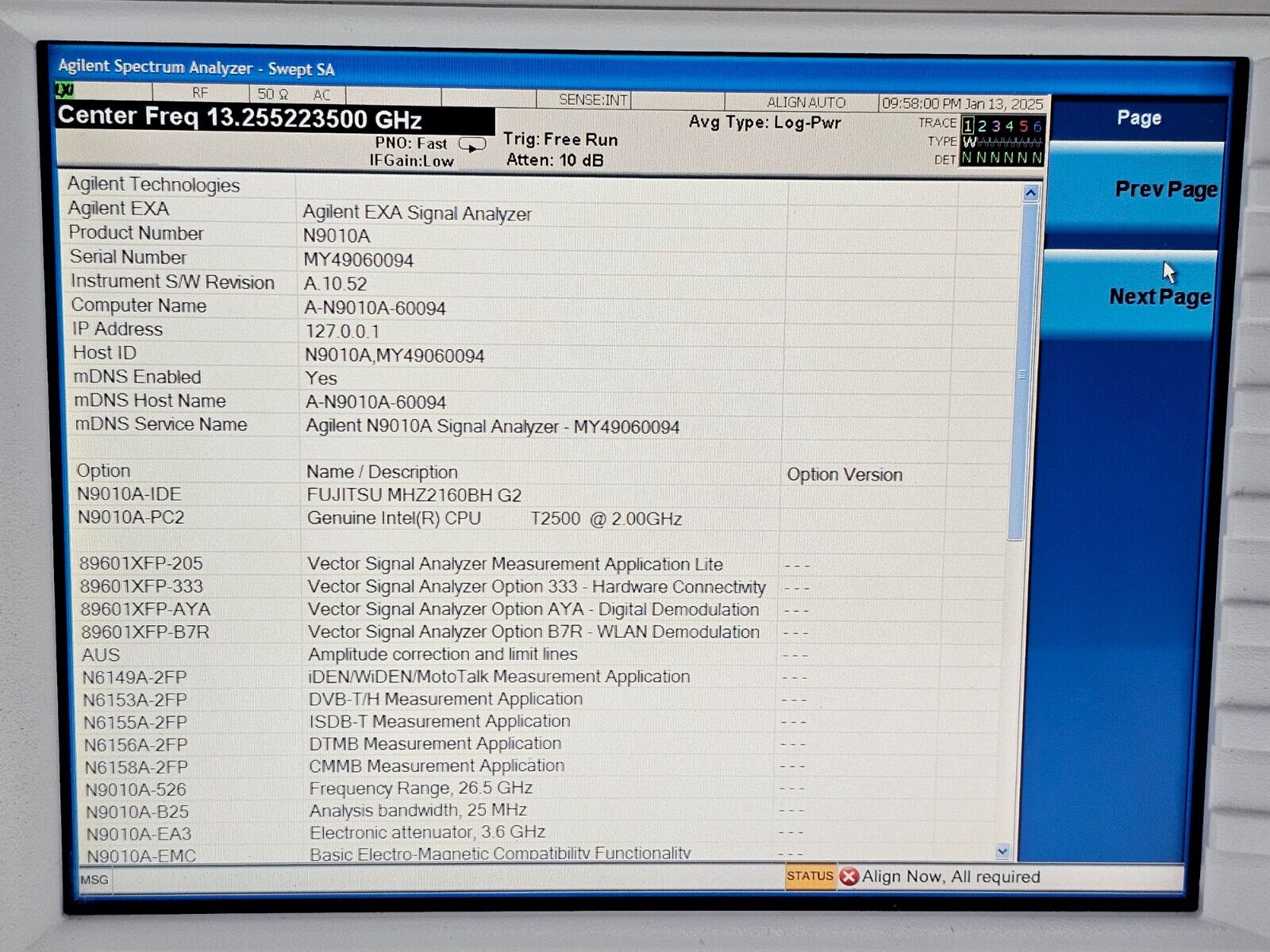
Task: Click the Page menu title
Action: pyautogui.click(x=1139, y=118)
